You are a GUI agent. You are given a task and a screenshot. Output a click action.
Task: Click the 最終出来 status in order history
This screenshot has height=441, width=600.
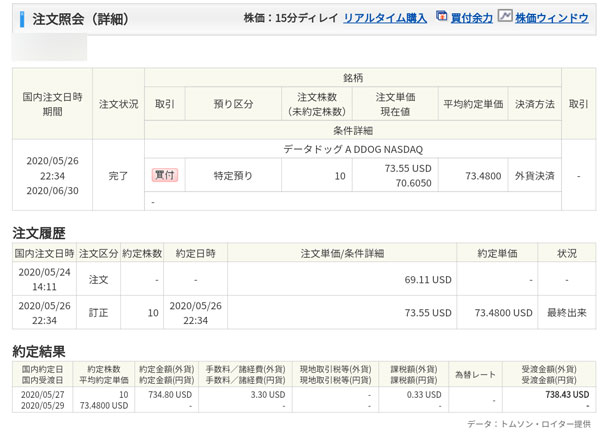click(567, 313)
